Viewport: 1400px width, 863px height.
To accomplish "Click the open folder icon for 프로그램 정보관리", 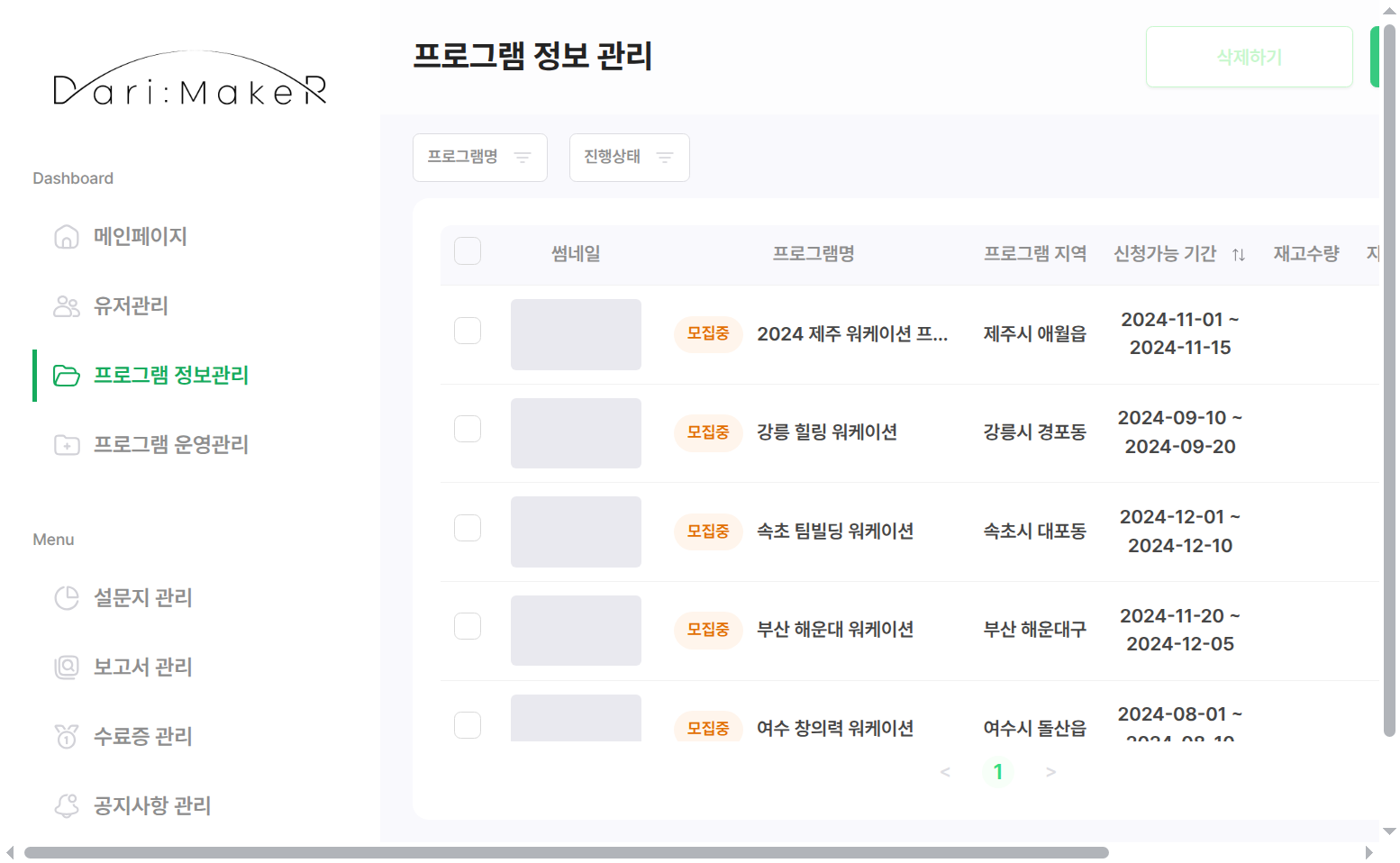I will [67, 376].
